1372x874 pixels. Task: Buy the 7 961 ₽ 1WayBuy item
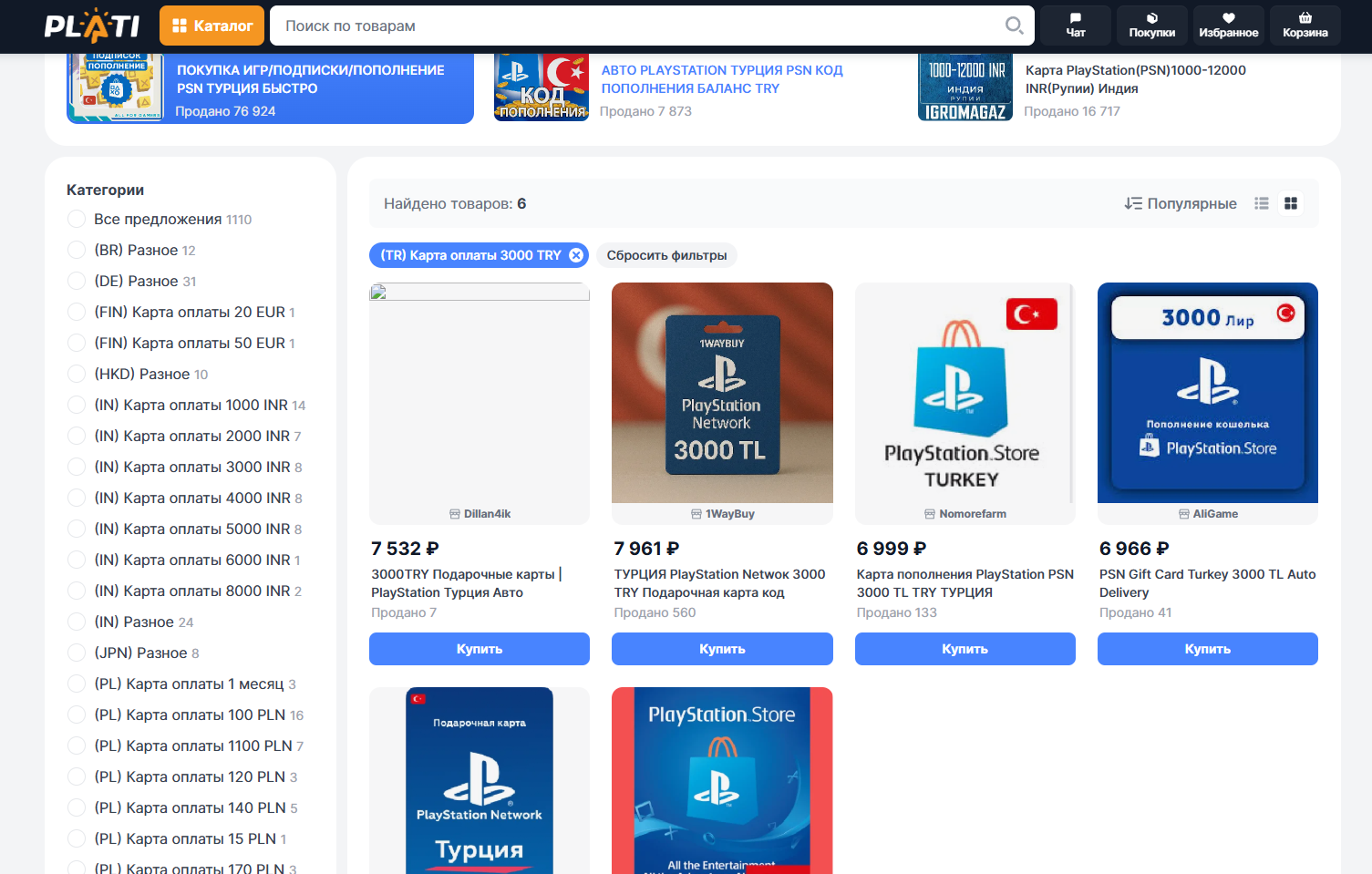722,649
